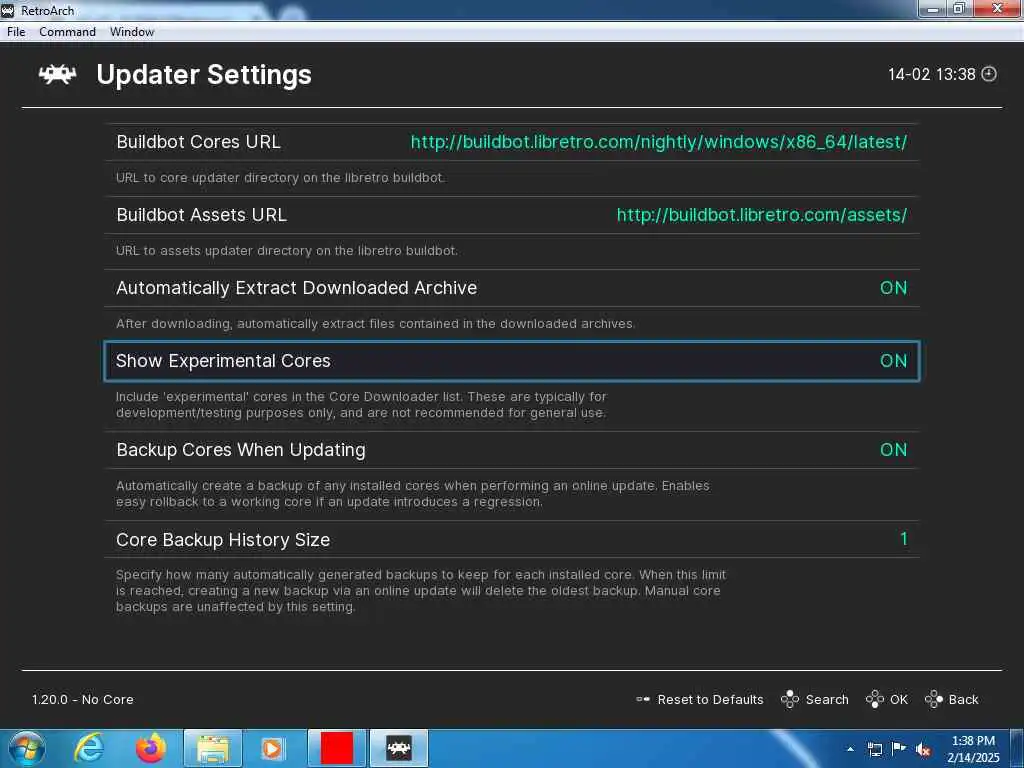
Task: Open the Windows Start menu orb
Action: click(27, 748)
